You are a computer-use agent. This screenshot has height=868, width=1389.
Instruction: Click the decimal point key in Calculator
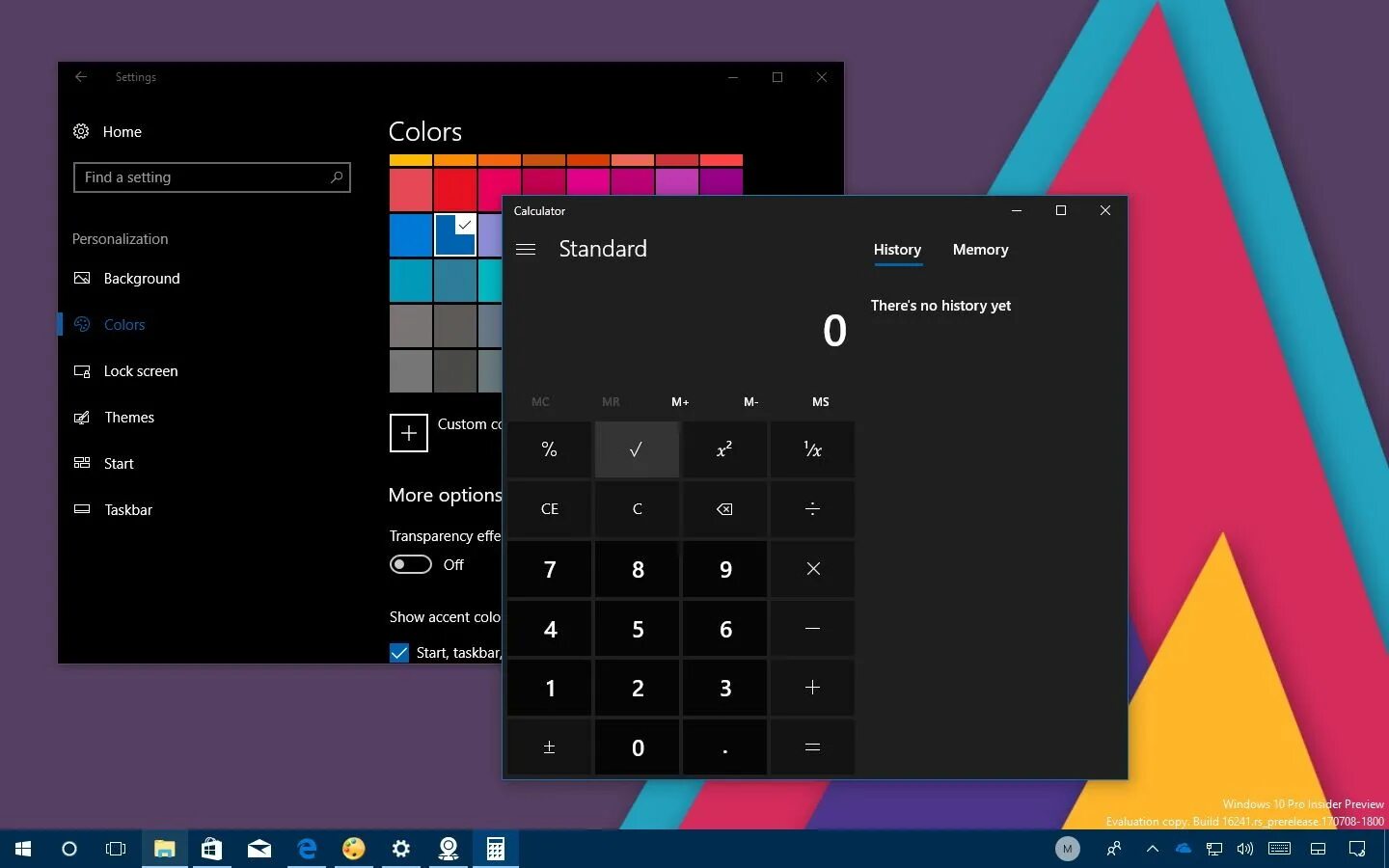724,747
